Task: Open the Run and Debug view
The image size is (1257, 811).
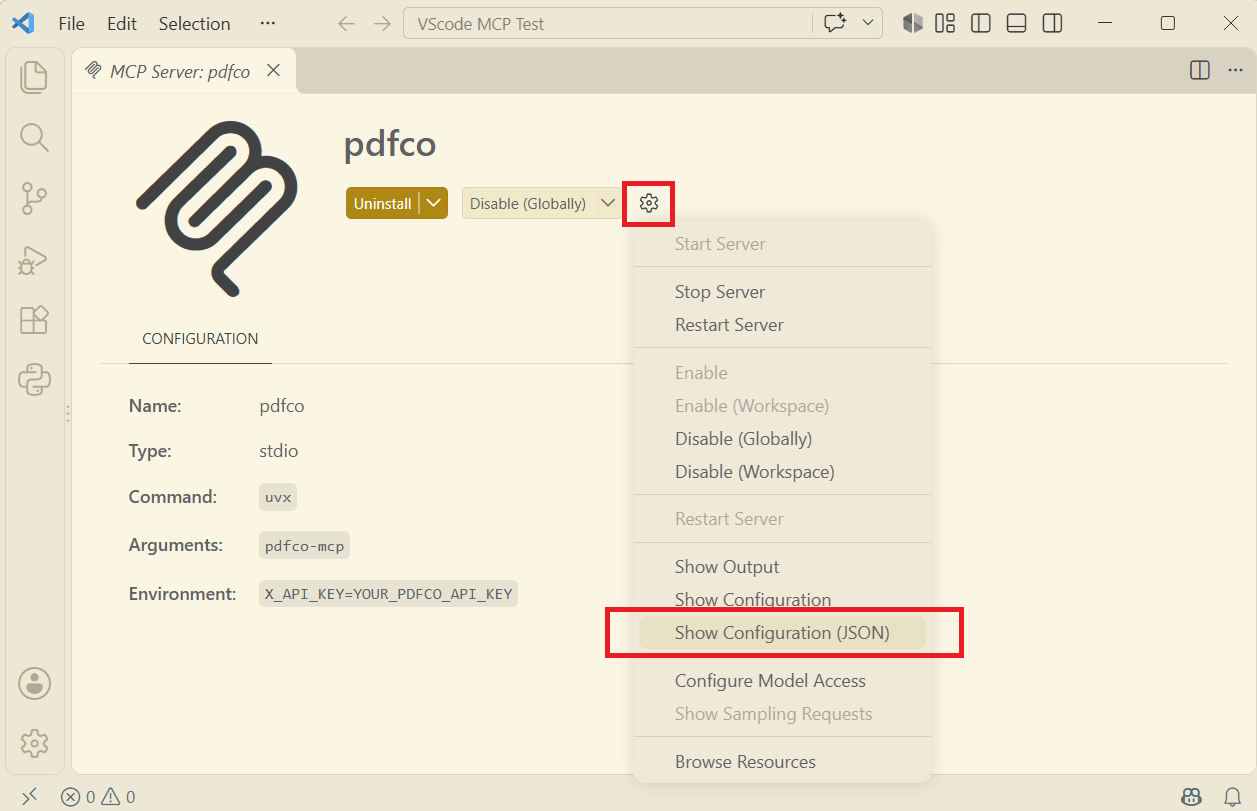Action: coord(34,260)
